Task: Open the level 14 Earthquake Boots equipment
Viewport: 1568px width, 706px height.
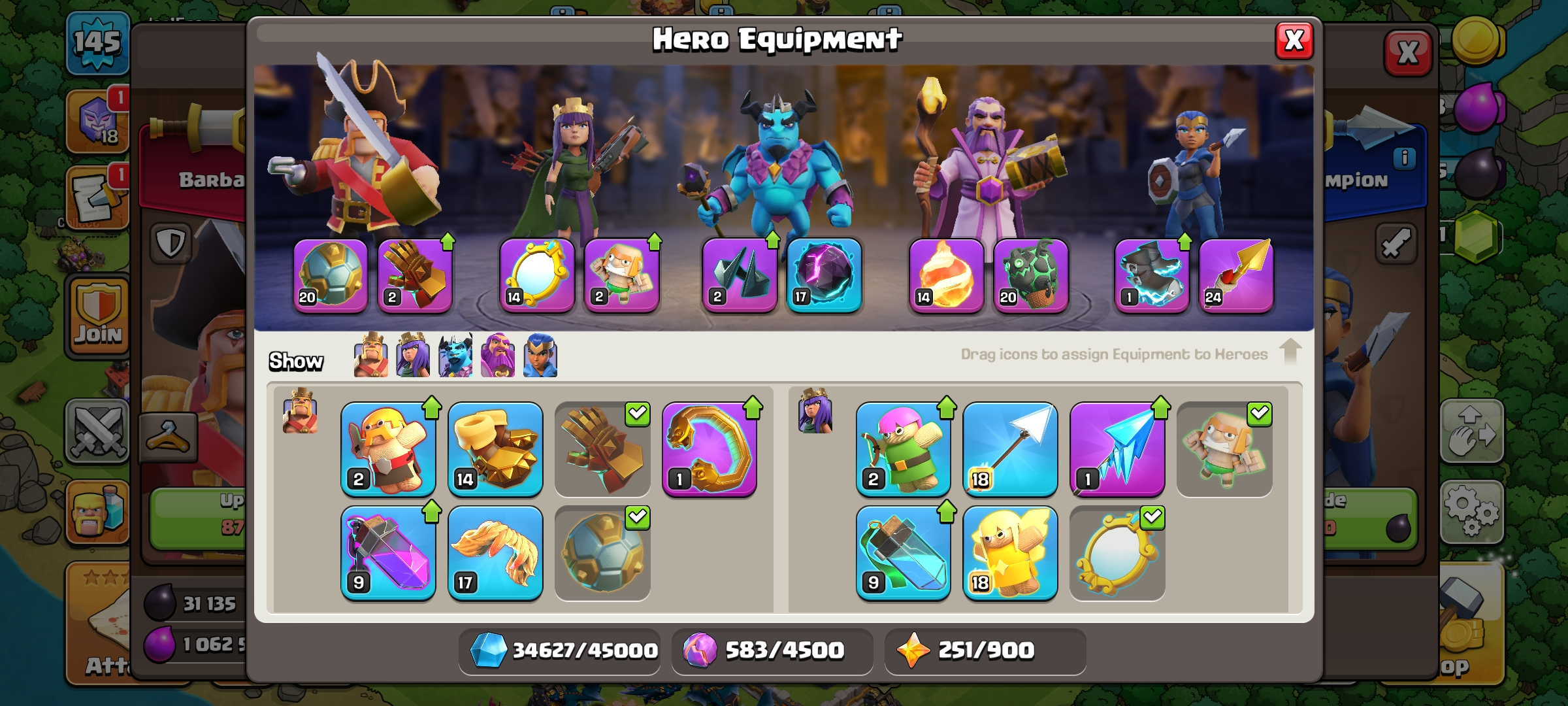Action: click(495, 448)
